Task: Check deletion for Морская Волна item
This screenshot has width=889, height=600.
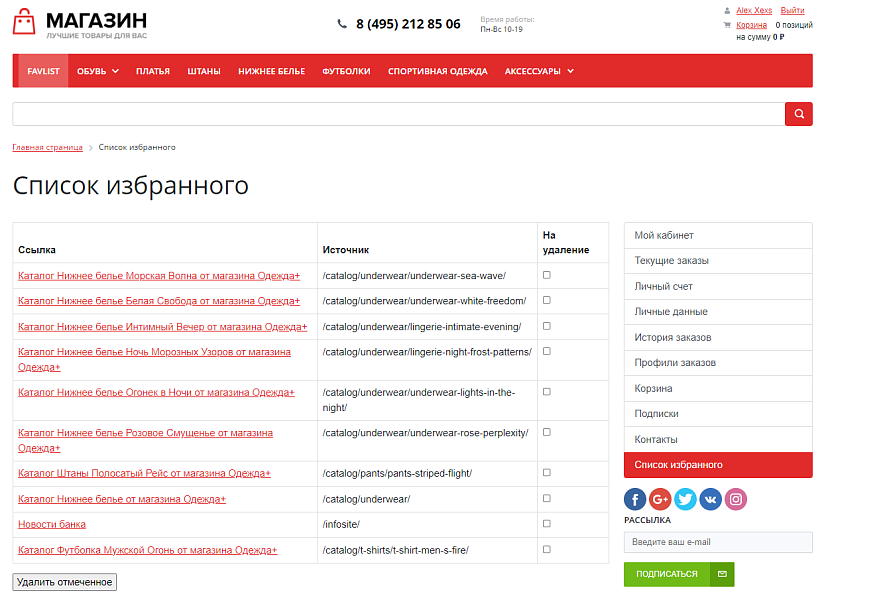Action: pyautogui.click(x=546, y=275)
